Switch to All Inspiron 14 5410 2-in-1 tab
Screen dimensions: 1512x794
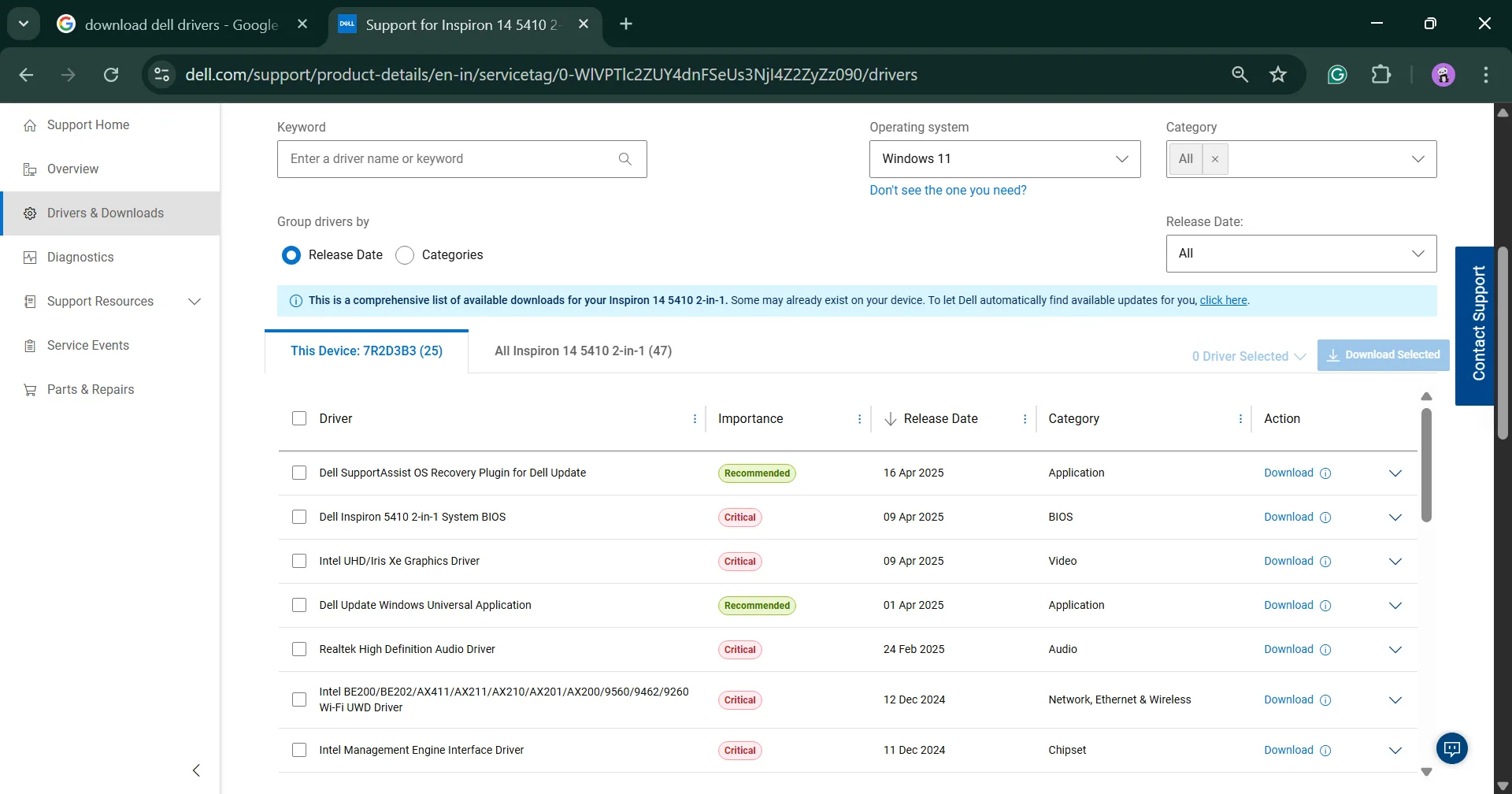[583, 351]
